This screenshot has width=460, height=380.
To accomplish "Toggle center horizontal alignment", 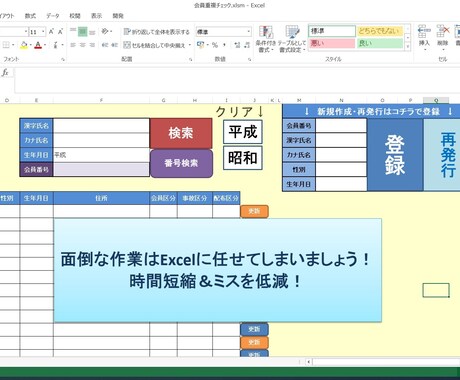I will tap(83, 45).
